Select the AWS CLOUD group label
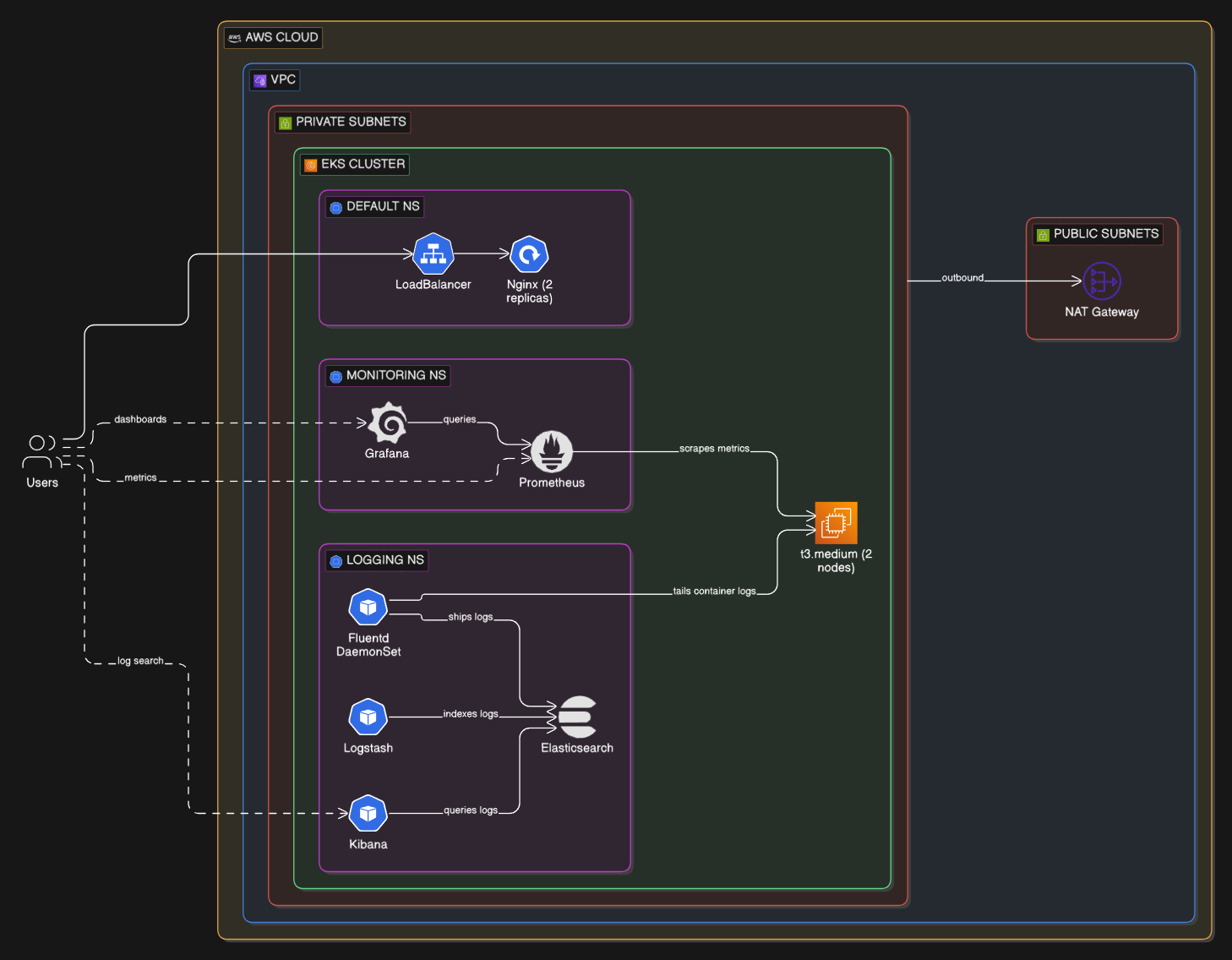Viewport: 1232px width, 960px height. 273,38
